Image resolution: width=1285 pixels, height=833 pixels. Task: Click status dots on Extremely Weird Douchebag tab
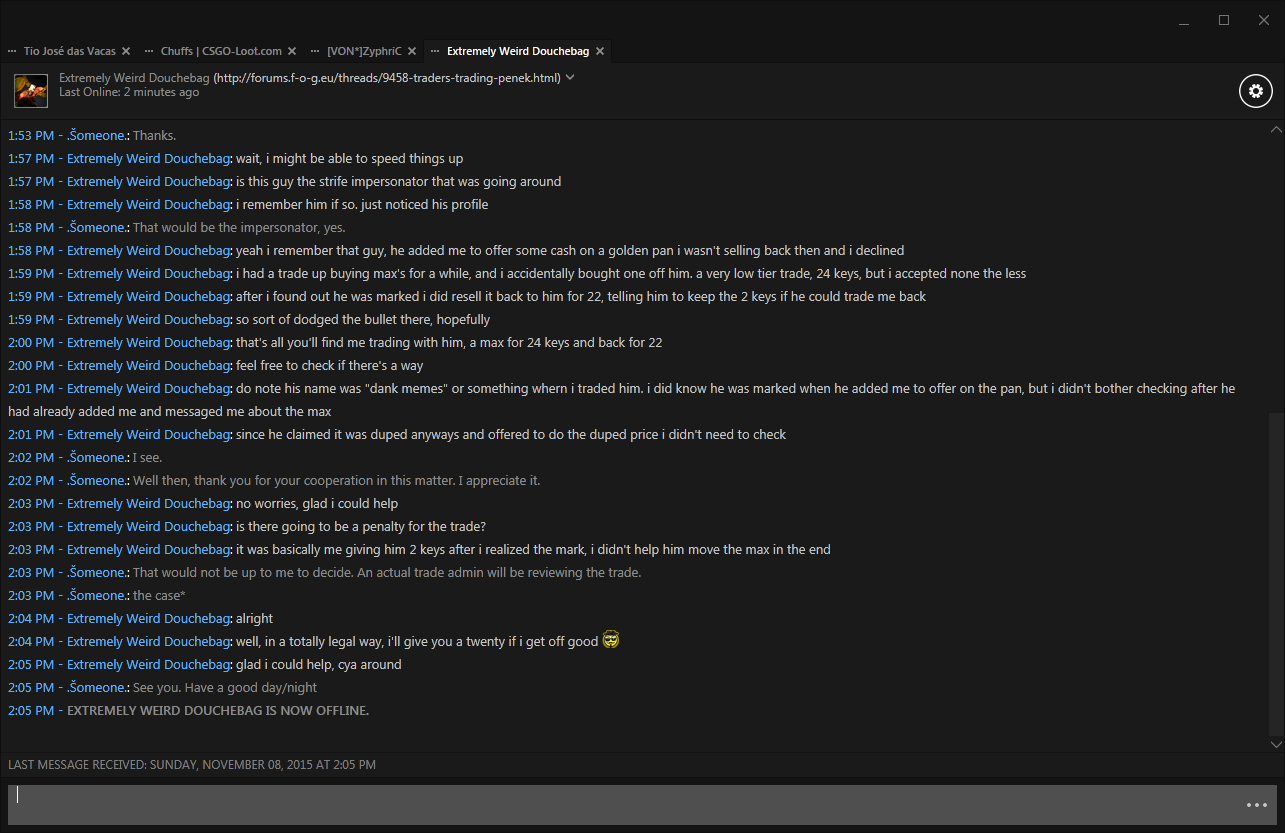pos(435,51)
